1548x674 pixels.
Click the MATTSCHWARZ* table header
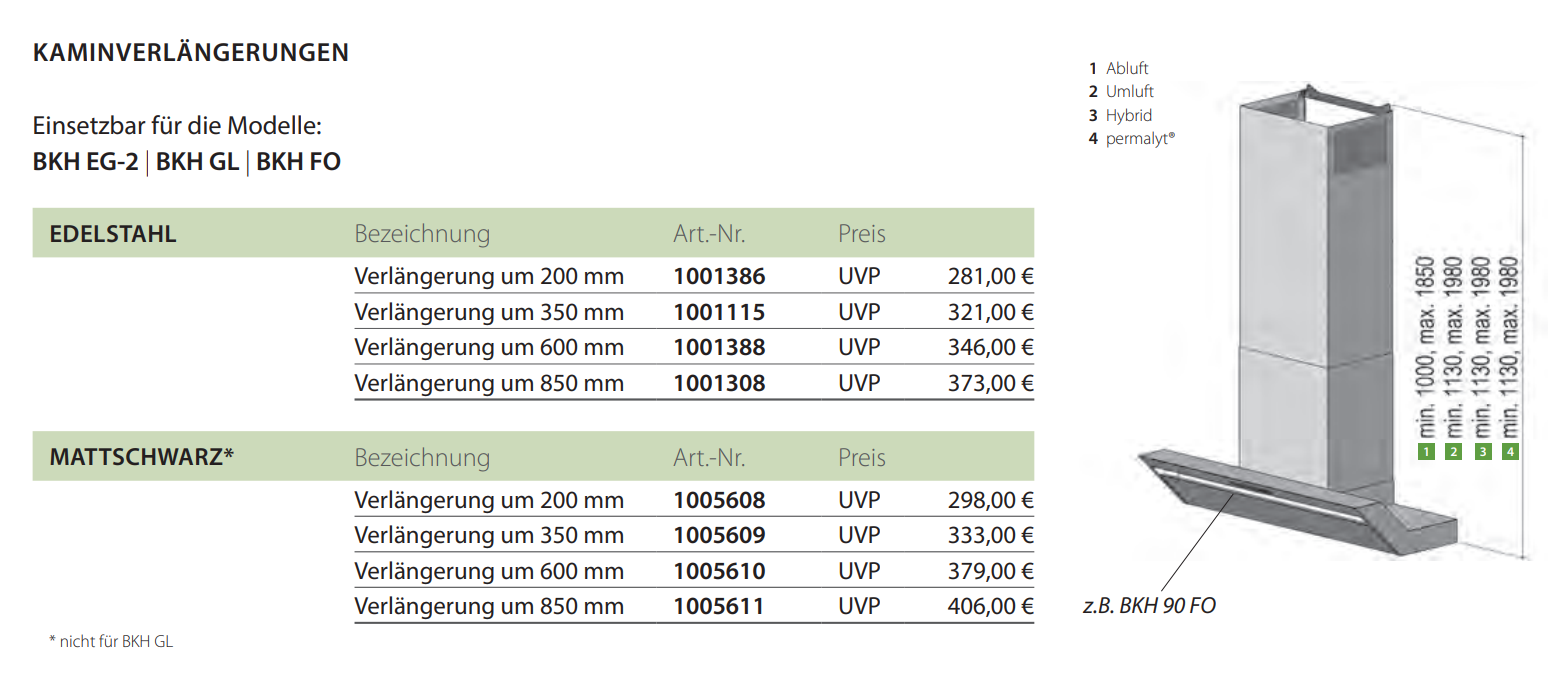(x=142, y=457)
